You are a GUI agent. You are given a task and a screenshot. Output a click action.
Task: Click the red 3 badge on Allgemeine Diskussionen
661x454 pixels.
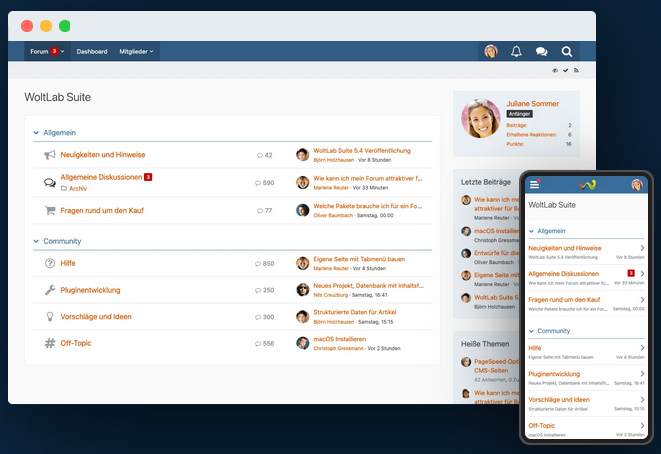[148, 177]
